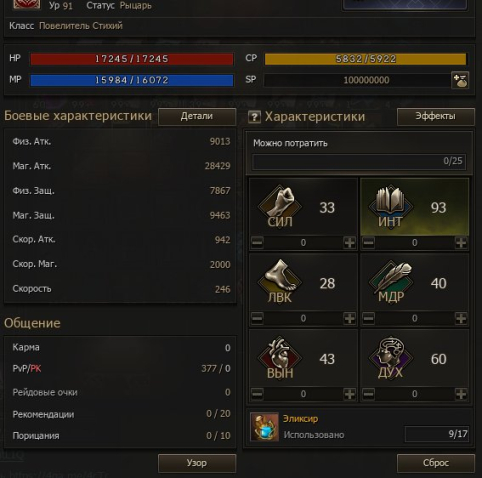This screenshot has width=482, height=478.
Task: Select the СИЛ fist stat icon
Action: 280,206
